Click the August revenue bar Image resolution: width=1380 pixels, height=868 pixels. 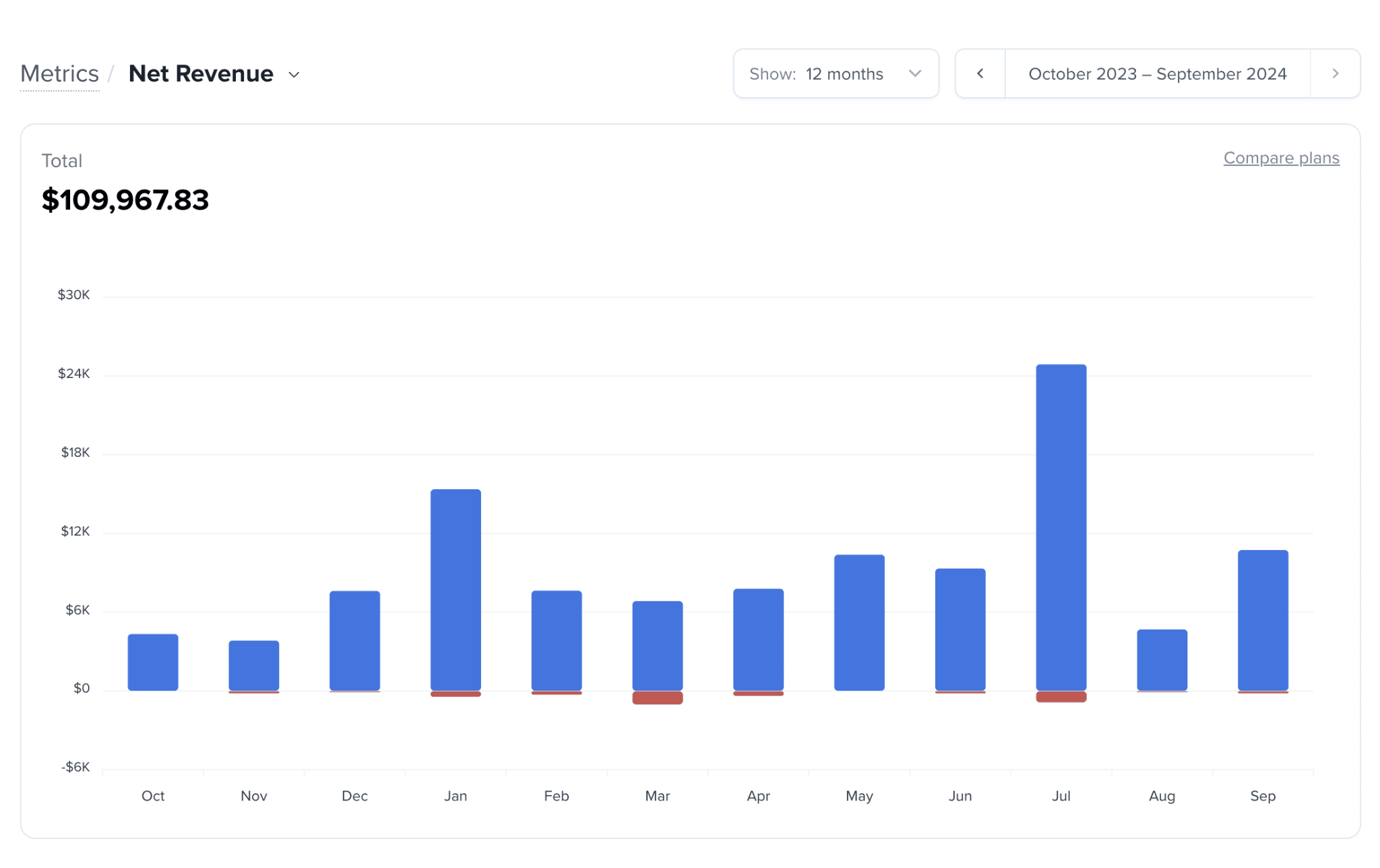1162,660
